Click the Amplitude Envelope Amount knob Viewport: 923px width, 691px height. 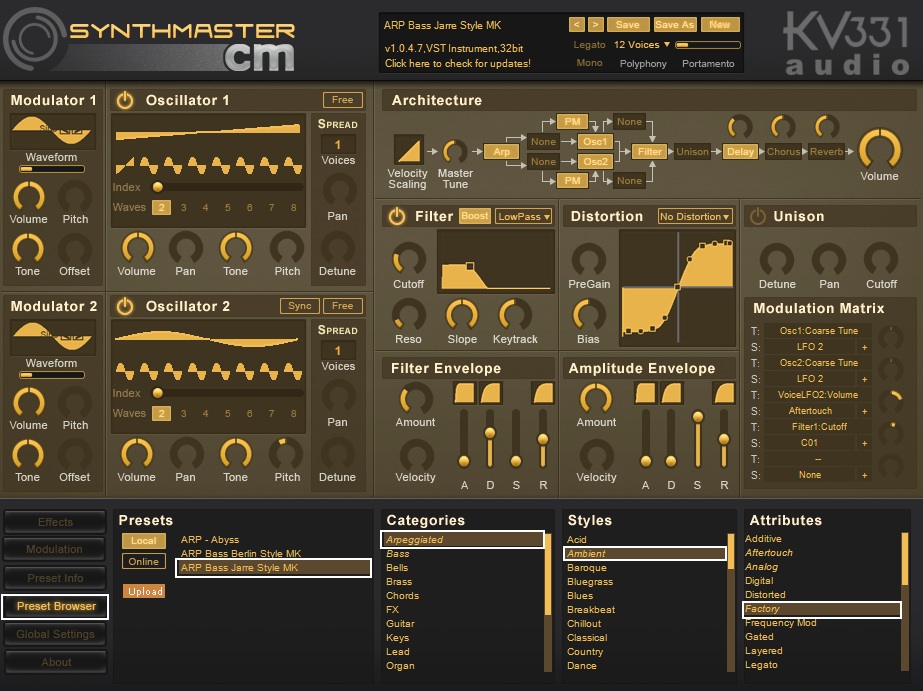[596, 398]
